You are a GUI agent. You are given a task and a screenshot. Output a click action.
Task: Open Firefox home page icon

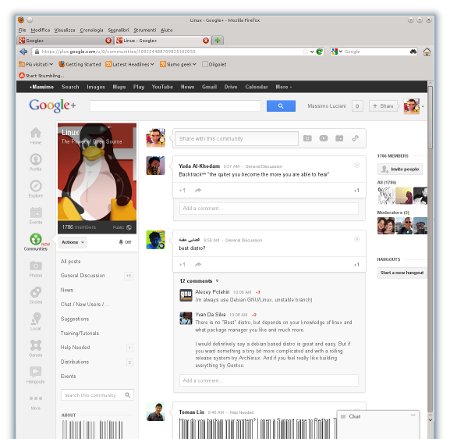pos(427,52)
